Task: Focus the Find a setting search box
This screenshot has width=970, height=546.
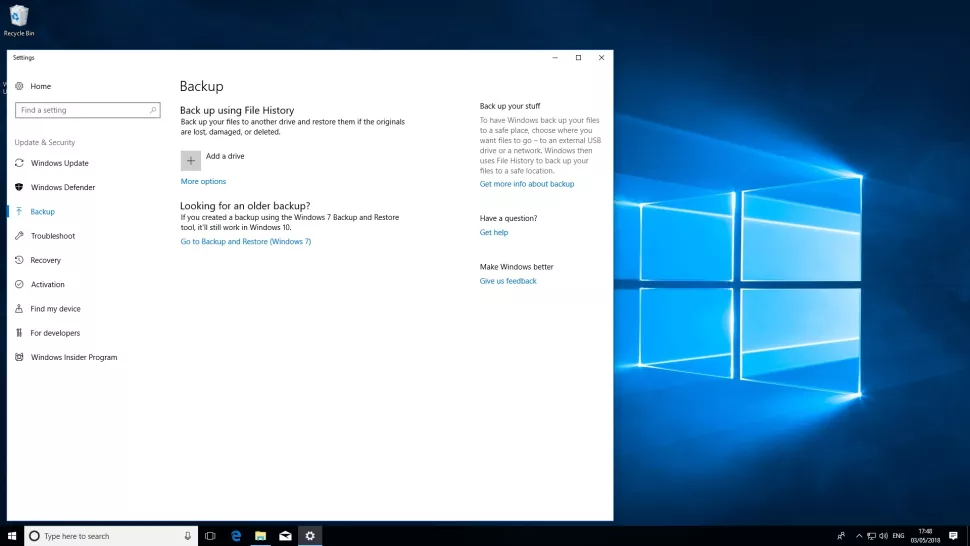Action: tap(87, 110)
